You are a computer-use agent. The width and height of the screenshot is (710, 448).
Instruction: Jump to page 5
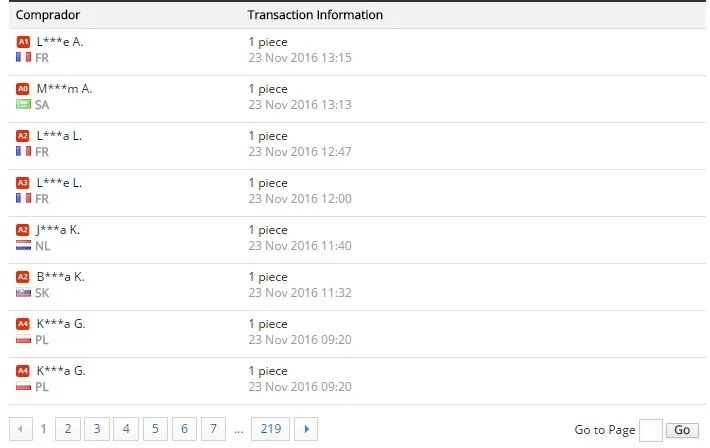click(155, 429)
